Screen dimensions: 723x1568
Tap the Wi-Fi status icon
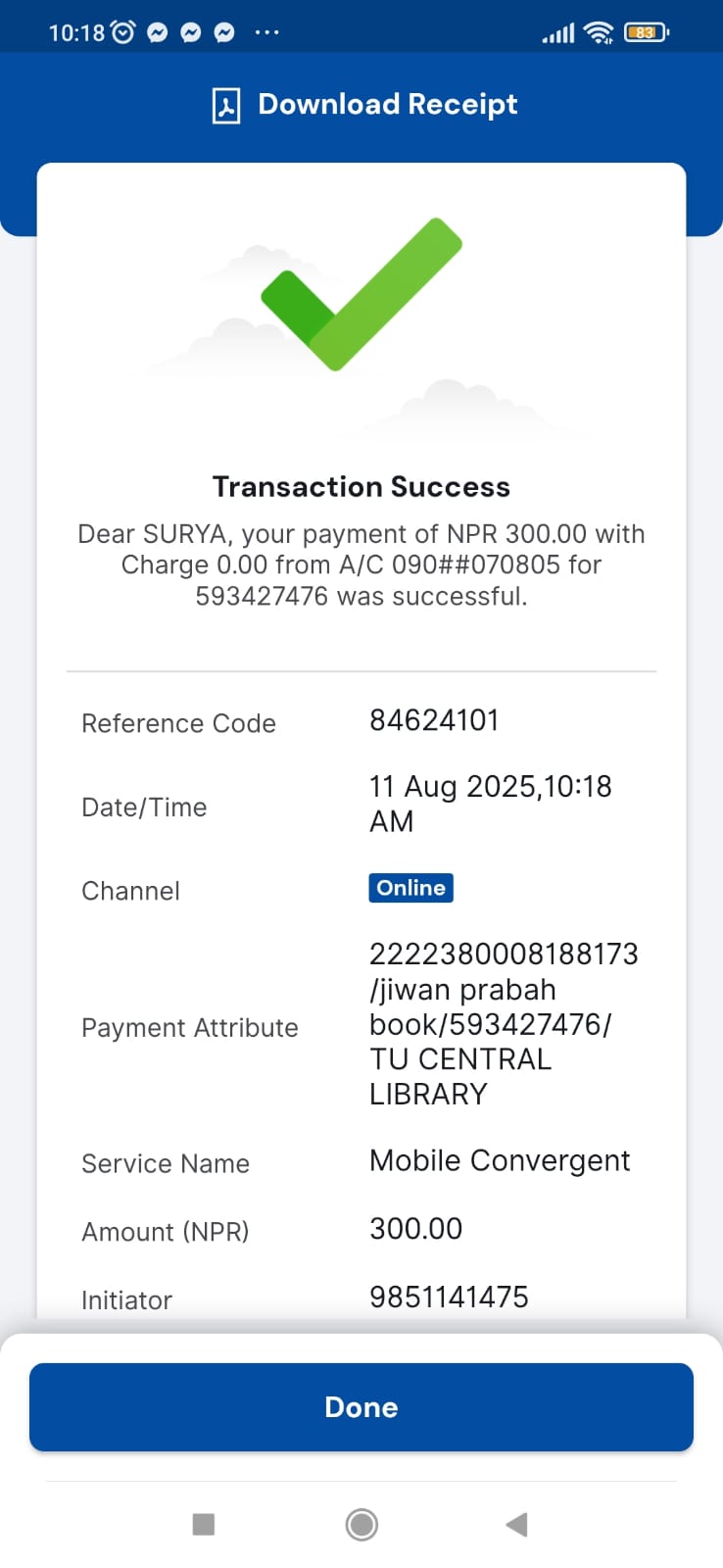[x=598, y=32]
